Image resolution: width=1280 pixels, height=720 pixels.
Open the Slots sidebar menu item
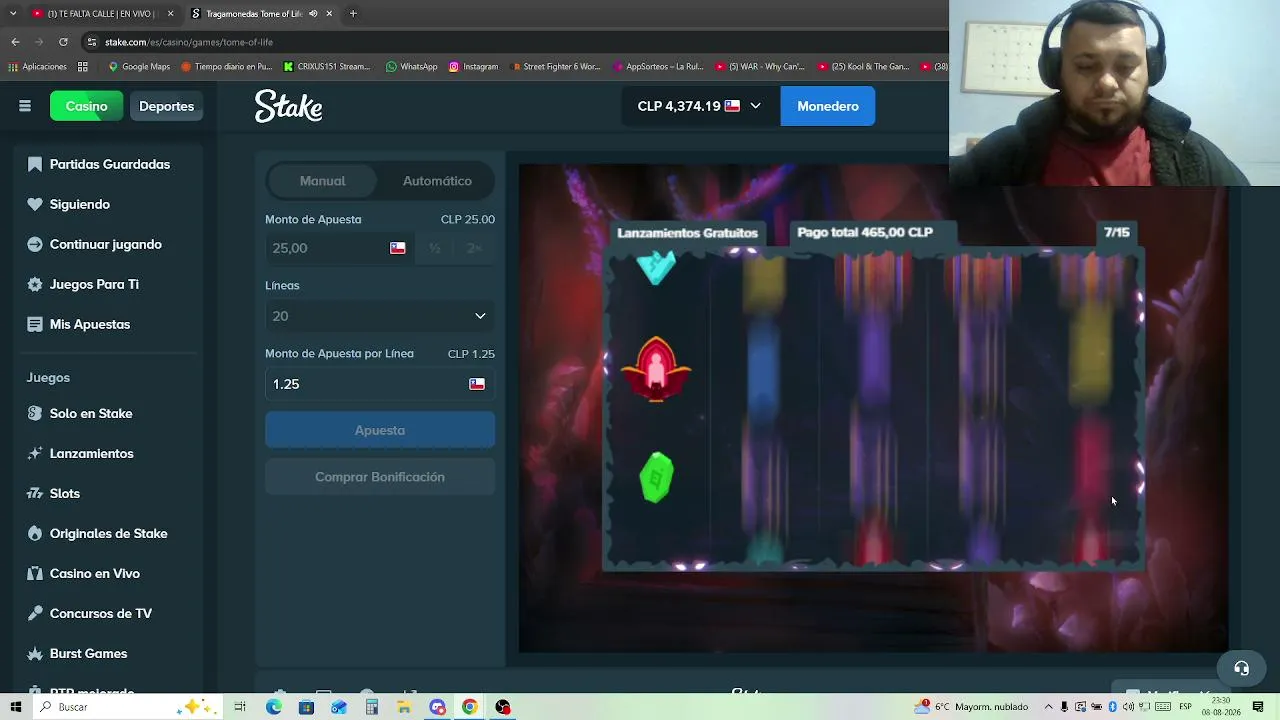(x=110, y=493)
